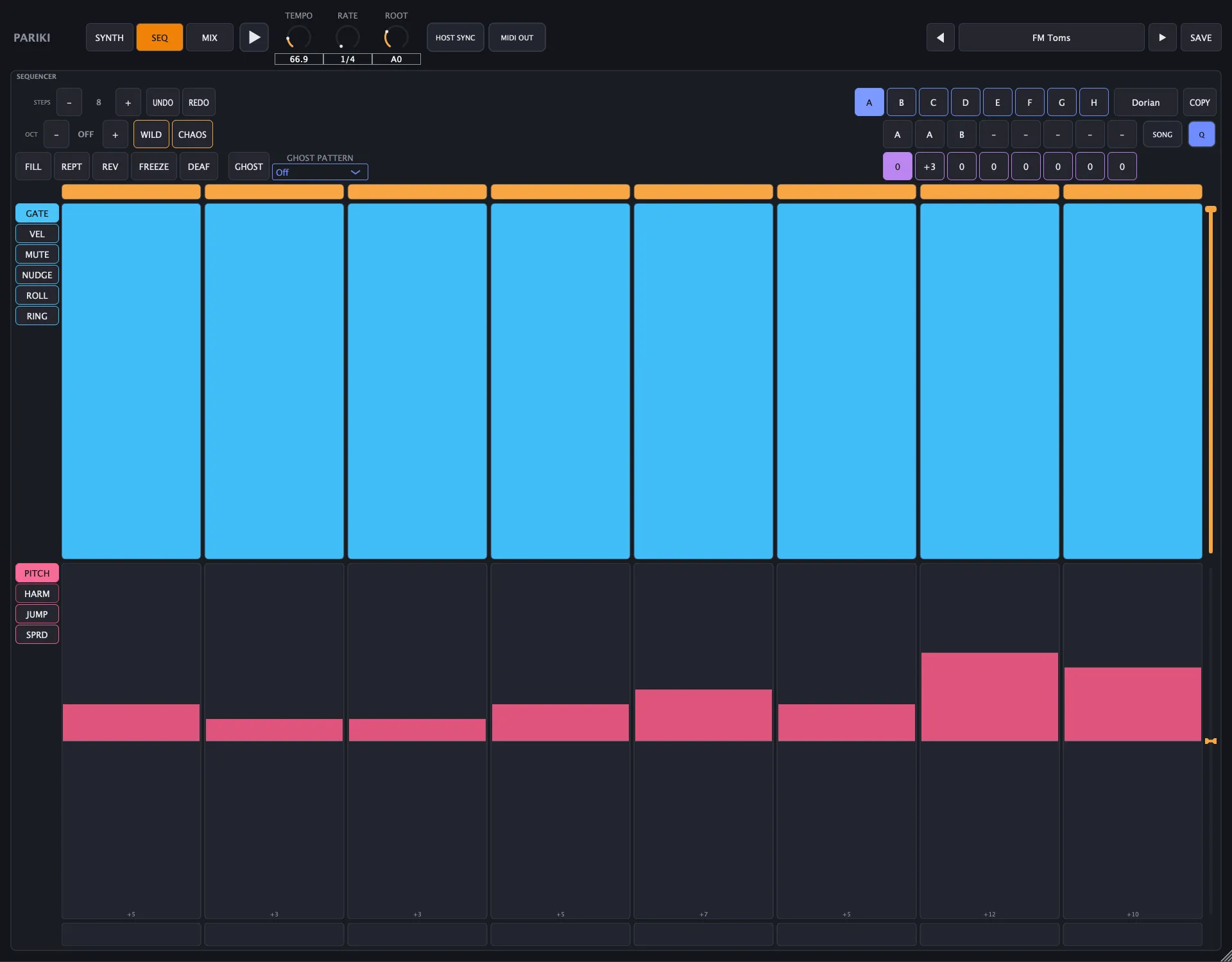The width and height of the screenshot is (1232, 962).
Task: Toggle the REPT performance button
Action: [72, 167]
